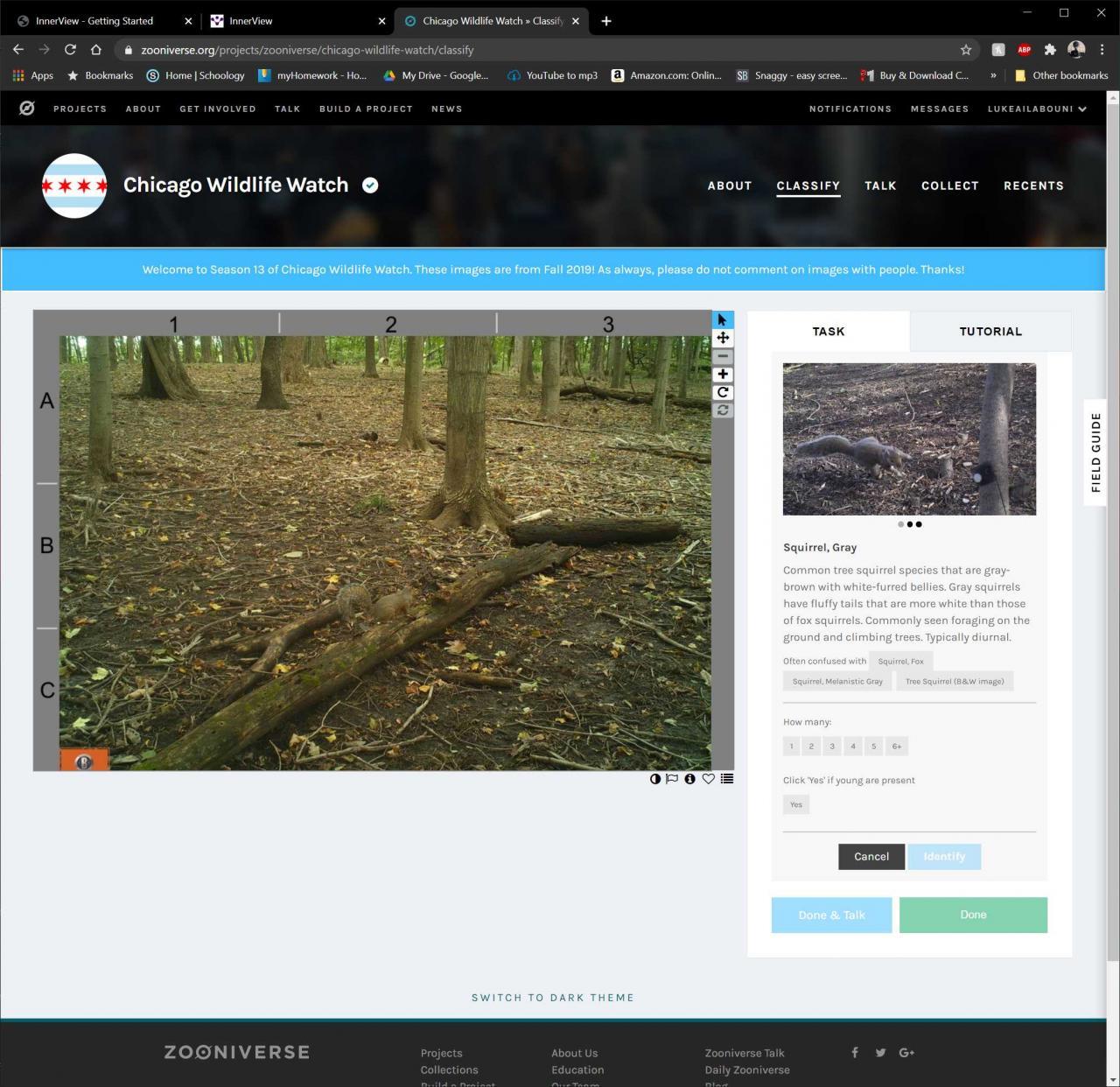Add subject to a collection
The image size is (1120, 1087).
[x=727, y=779]
